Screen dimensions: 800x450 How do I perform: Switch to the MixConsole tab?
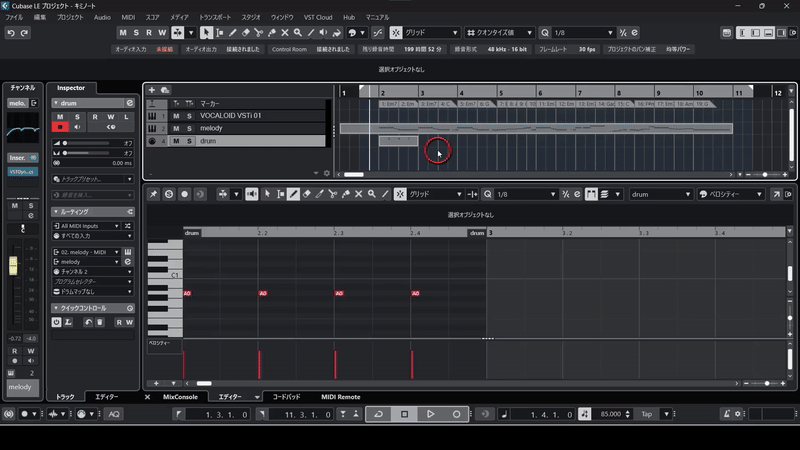(180, 396)
